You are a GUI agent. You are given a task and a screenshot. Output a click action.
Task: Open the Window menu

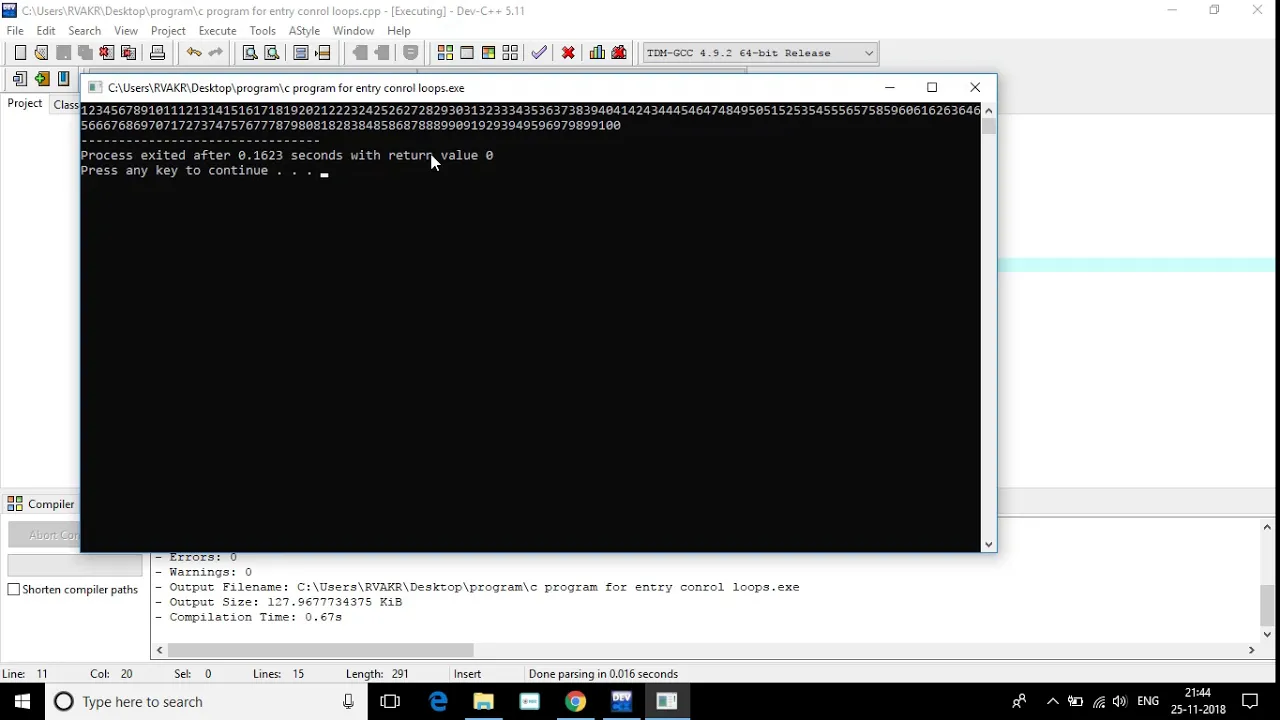353,31
